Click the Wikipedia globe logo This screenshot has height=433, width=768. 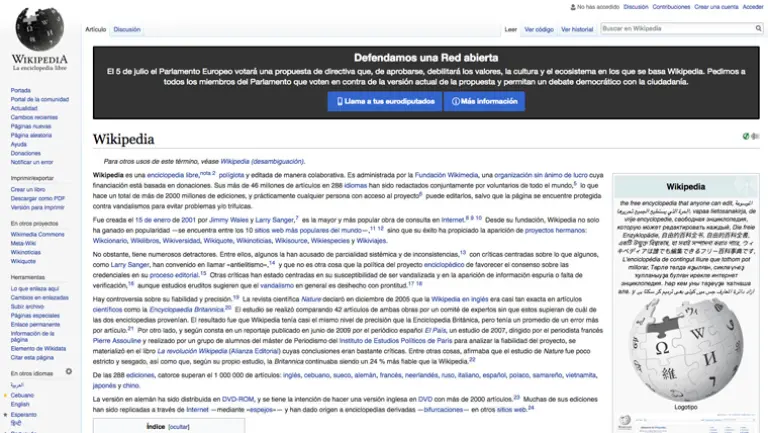click(x=38, y=32)
